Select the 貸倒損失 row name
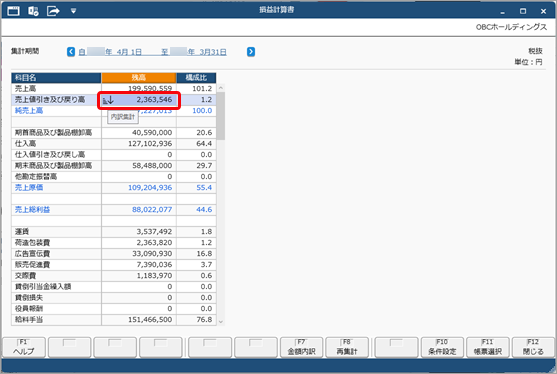This screenshot has width=557, height=374. click(29, 298)
